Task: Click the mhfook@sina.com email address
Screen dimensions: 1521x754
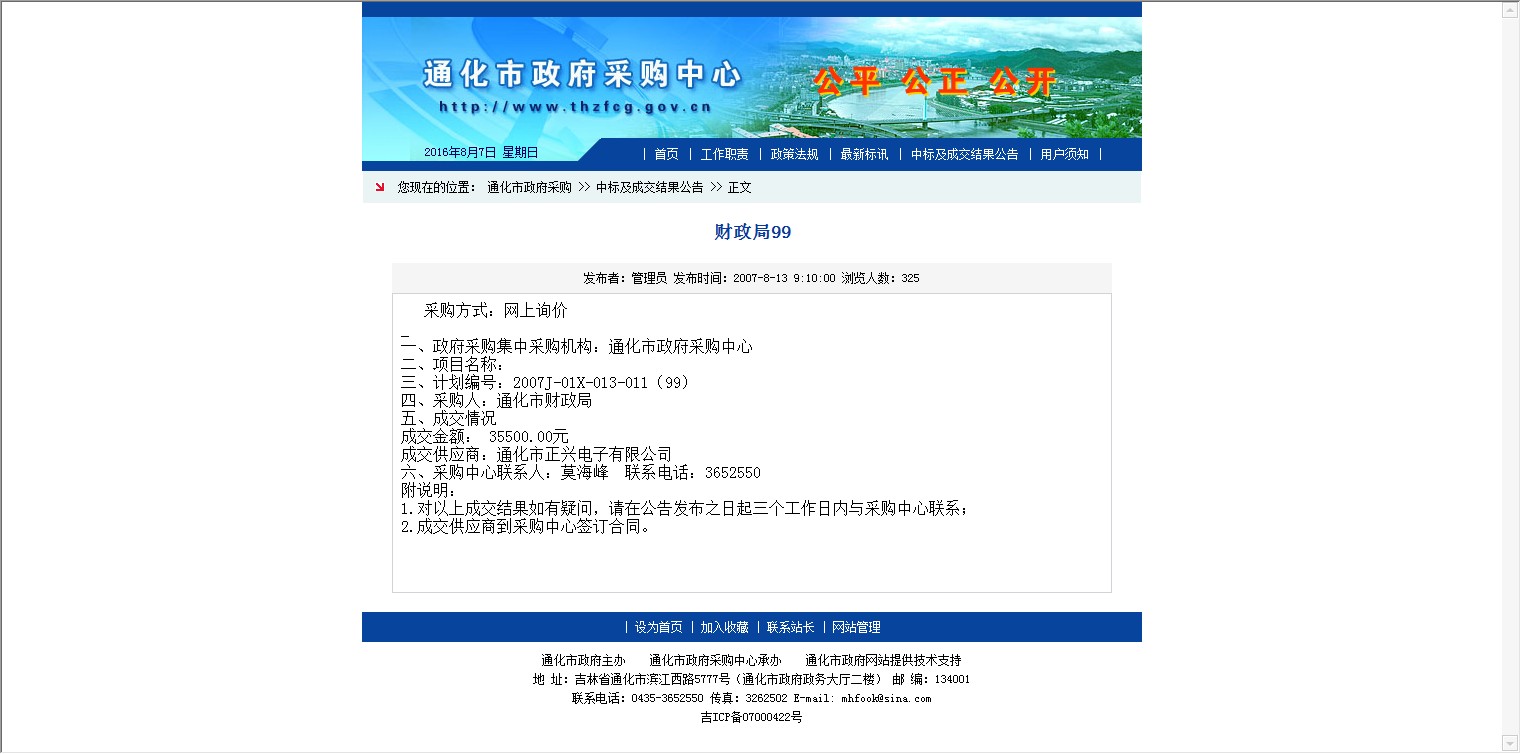Action: [885, 698]
